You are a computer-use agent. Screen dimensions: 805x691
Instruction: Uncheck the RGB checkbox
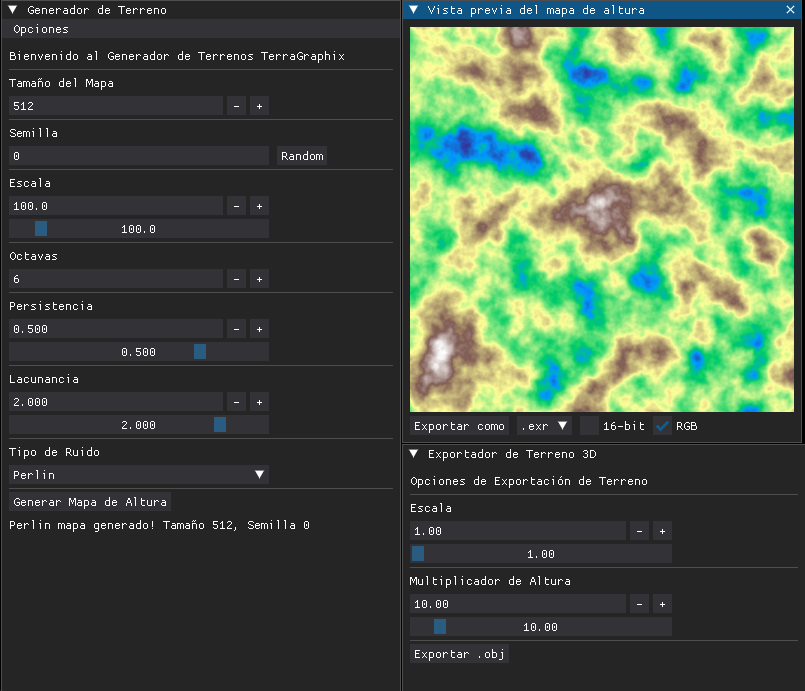pos(662,426)
